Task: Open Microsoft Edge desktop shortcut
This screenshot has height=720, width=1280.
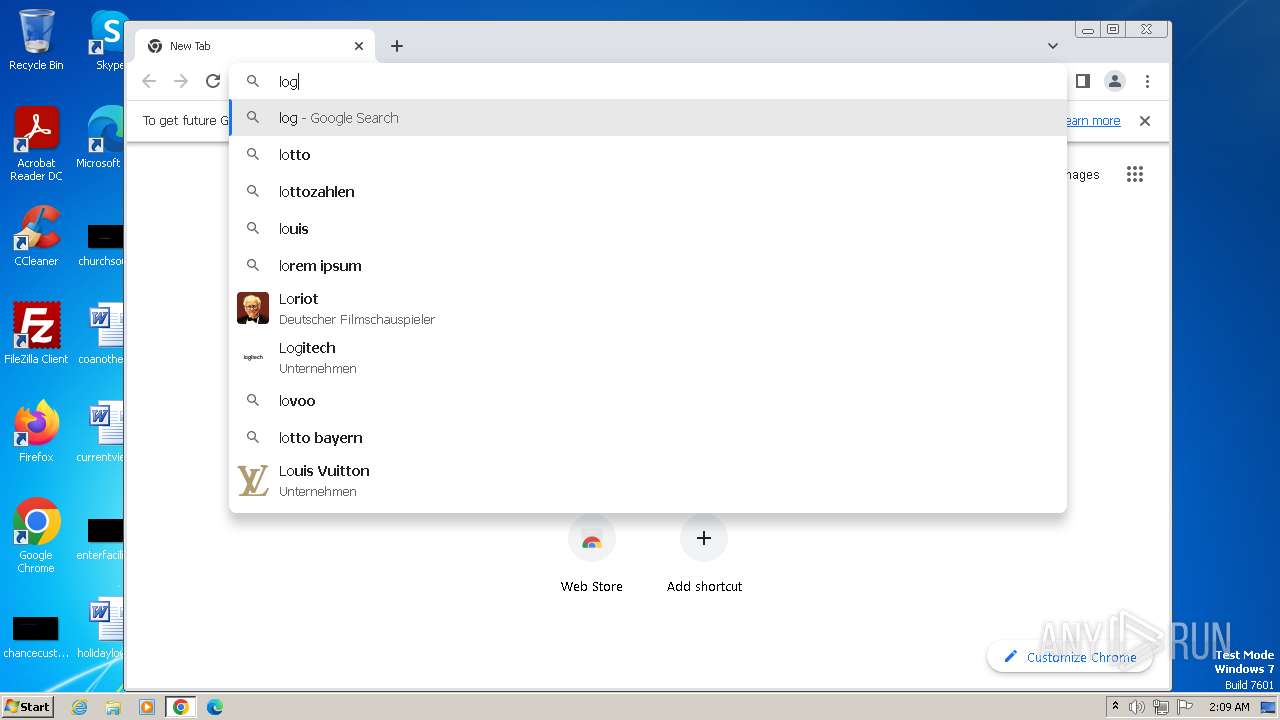Action: coord(100,138)
